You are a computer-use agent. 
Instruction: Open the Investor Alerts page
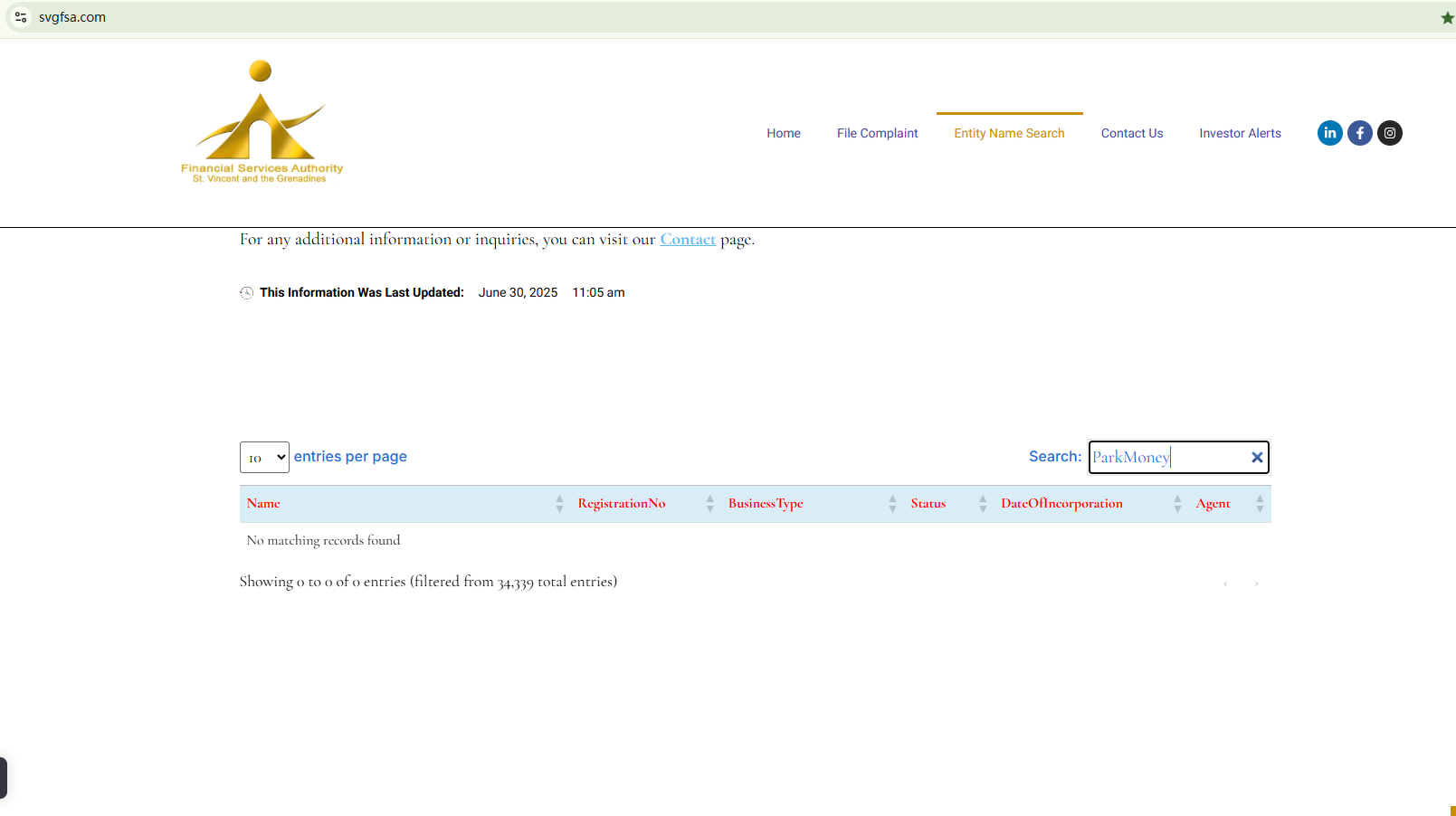pyautogui.click(x=1240, y=133)
